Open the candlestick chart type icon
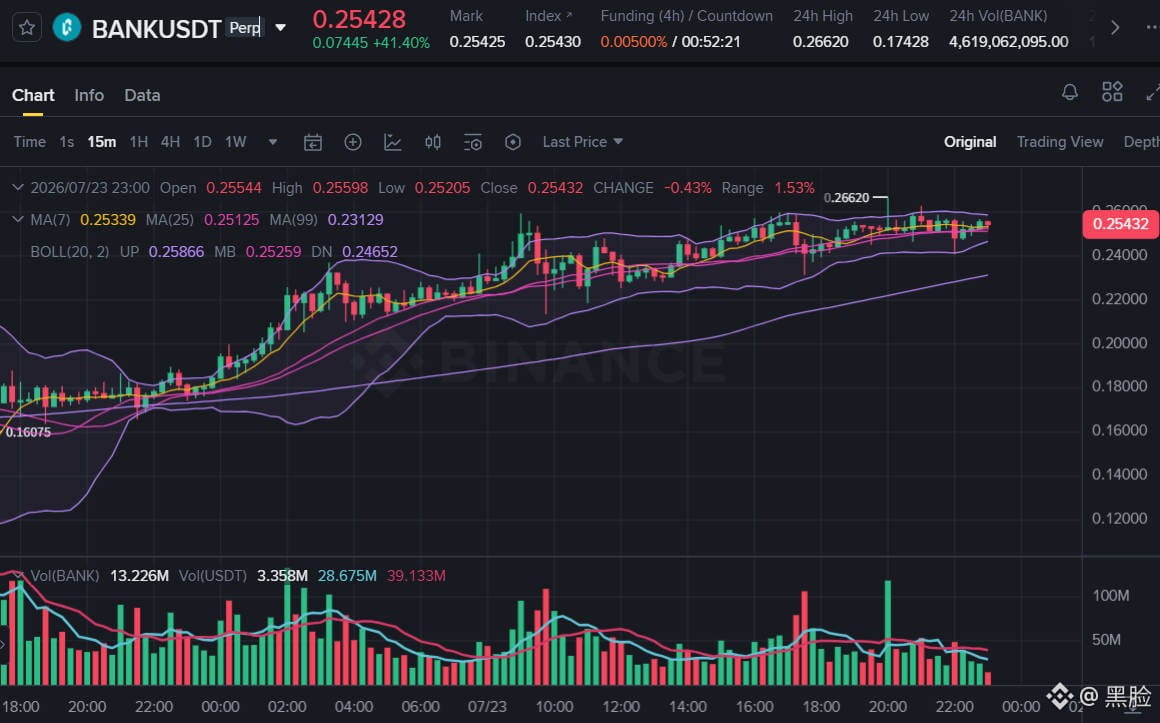The width and height of the screenshot is (1160, 723). coord(433,142)
